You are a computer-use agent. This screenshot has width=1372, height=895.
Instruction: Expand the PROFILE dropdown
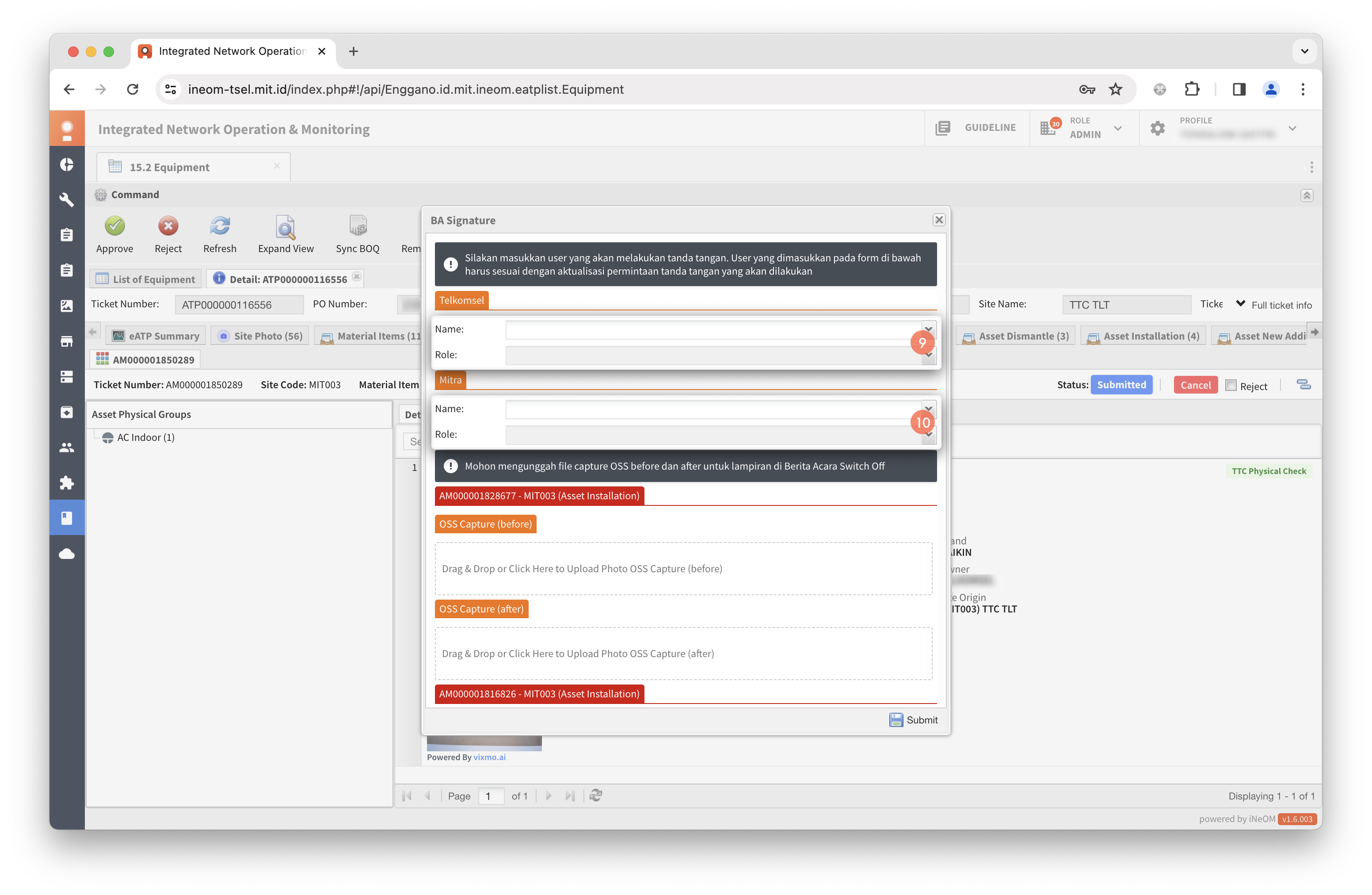1292,128
